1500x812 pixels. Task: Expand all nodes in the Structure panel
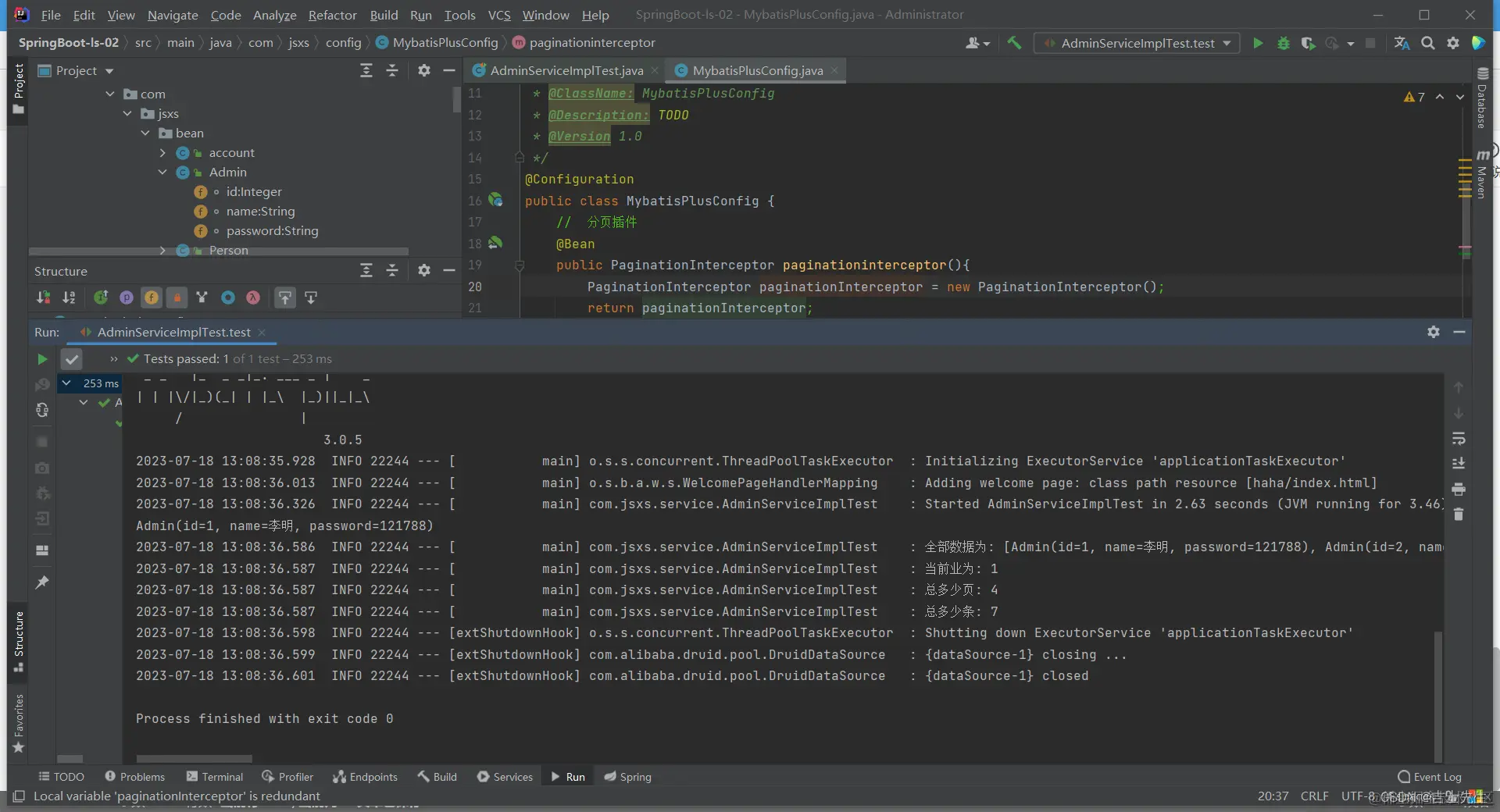pos(366,270)
